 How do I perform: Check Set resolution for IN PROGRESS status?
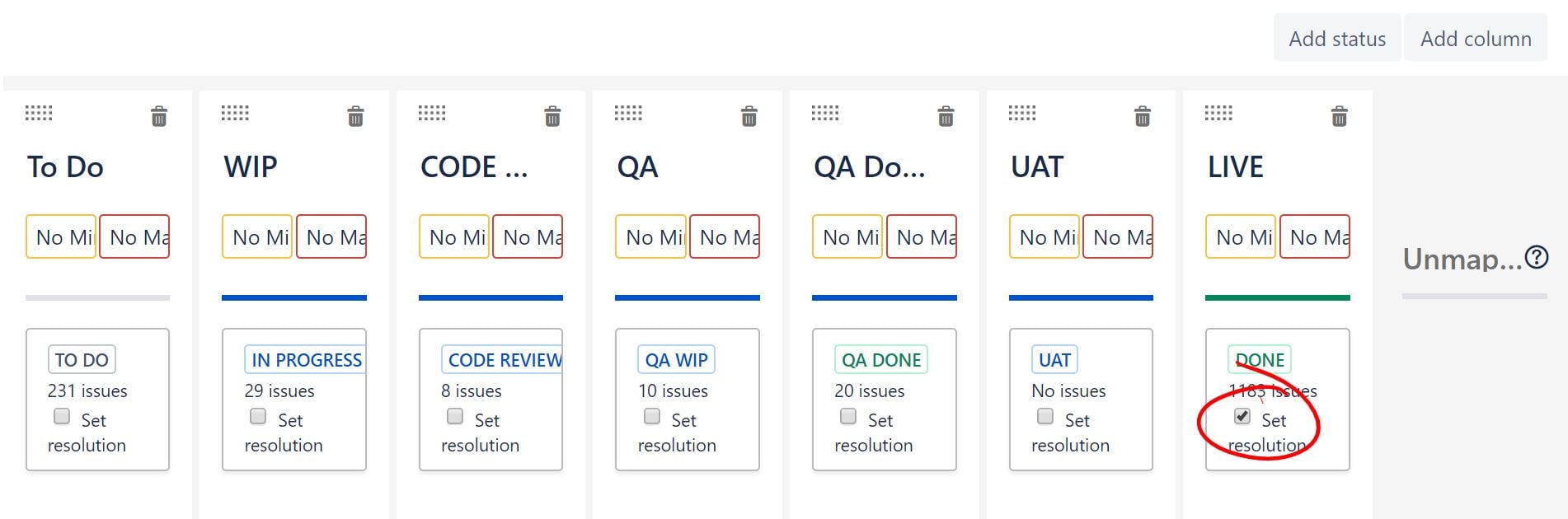pyautogui.click(x=258, y=417)
